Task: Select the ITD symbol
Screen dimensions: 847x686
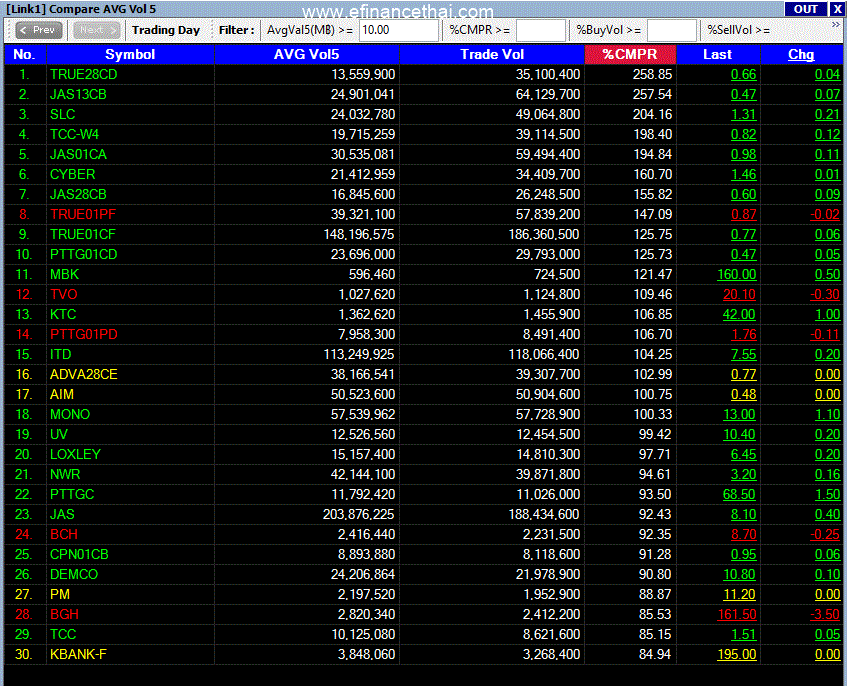Action: click(60, 354)
